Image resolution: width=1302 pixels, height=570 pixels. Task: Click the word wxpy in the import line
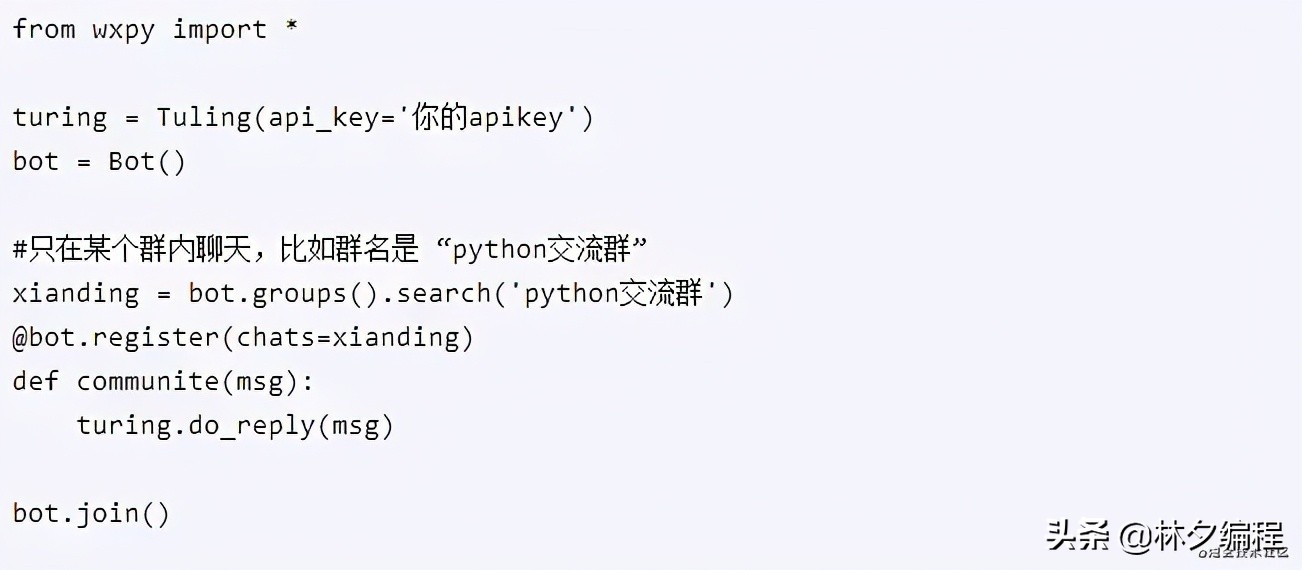123,29
